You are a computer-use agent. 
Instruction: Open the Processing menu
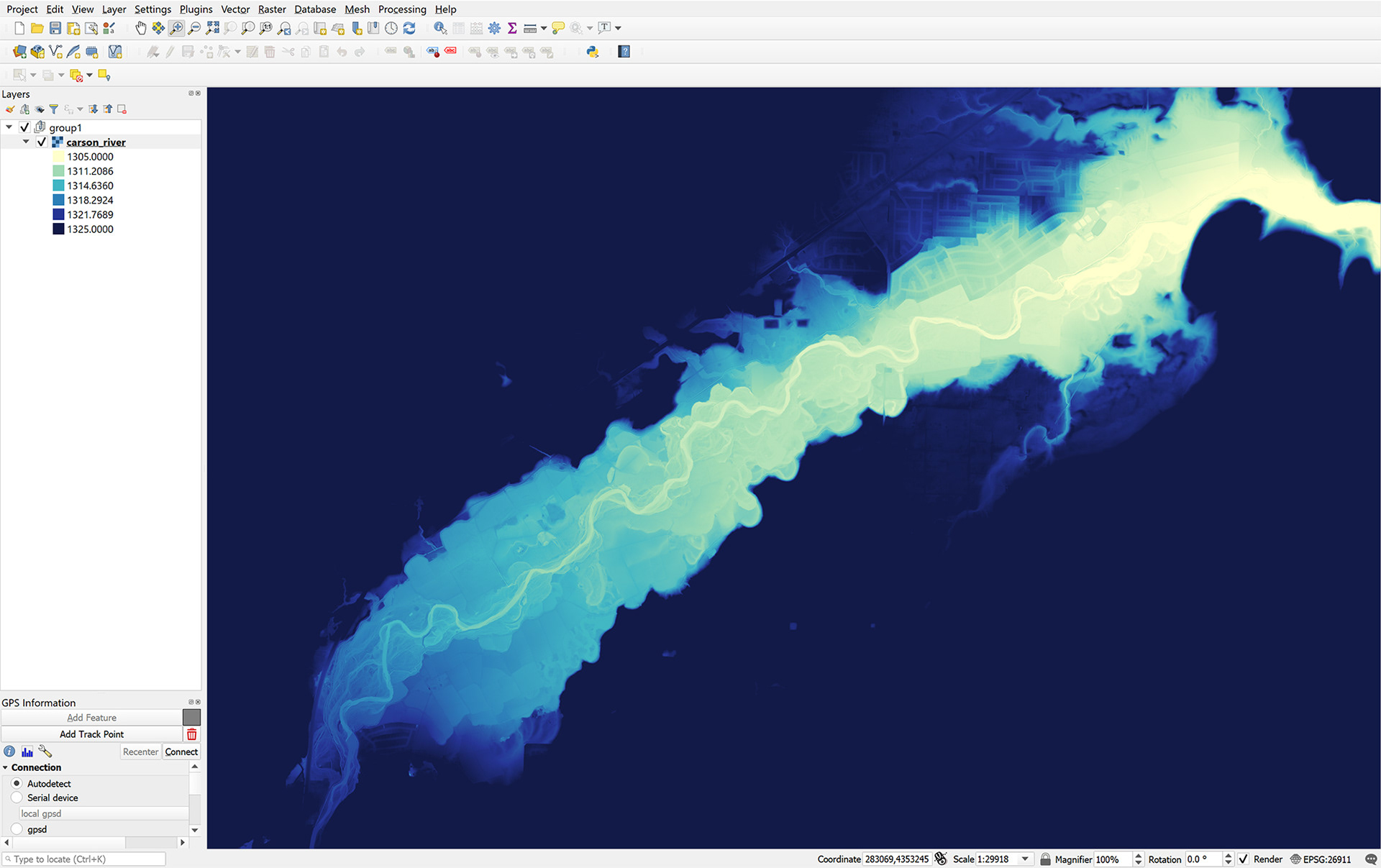[402, 9]
